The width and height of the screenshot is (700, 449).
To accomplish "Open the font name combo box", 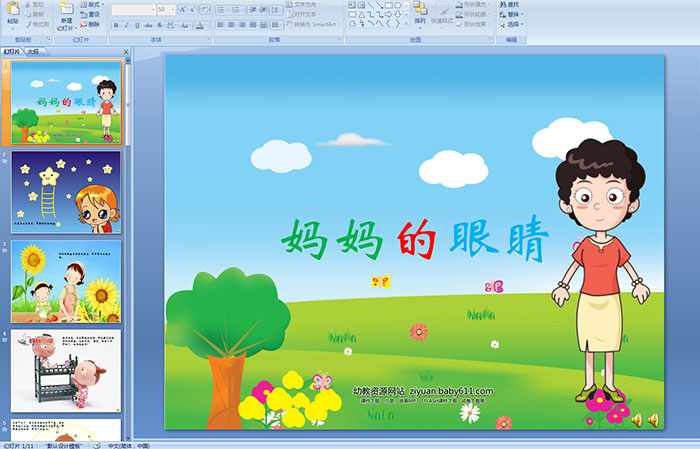I will (133, 9).
